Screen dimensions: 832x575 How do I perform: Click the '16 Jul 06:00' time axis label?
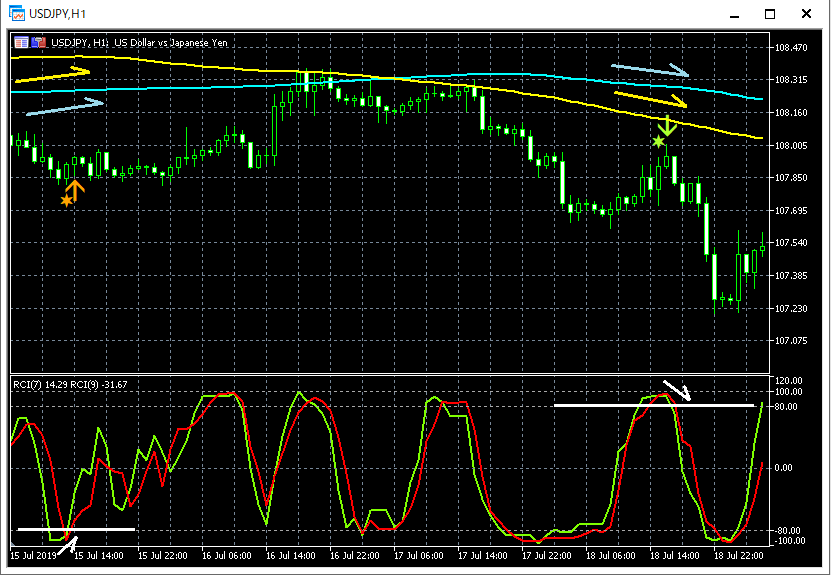pyautogui.click(x=227, y=556)
